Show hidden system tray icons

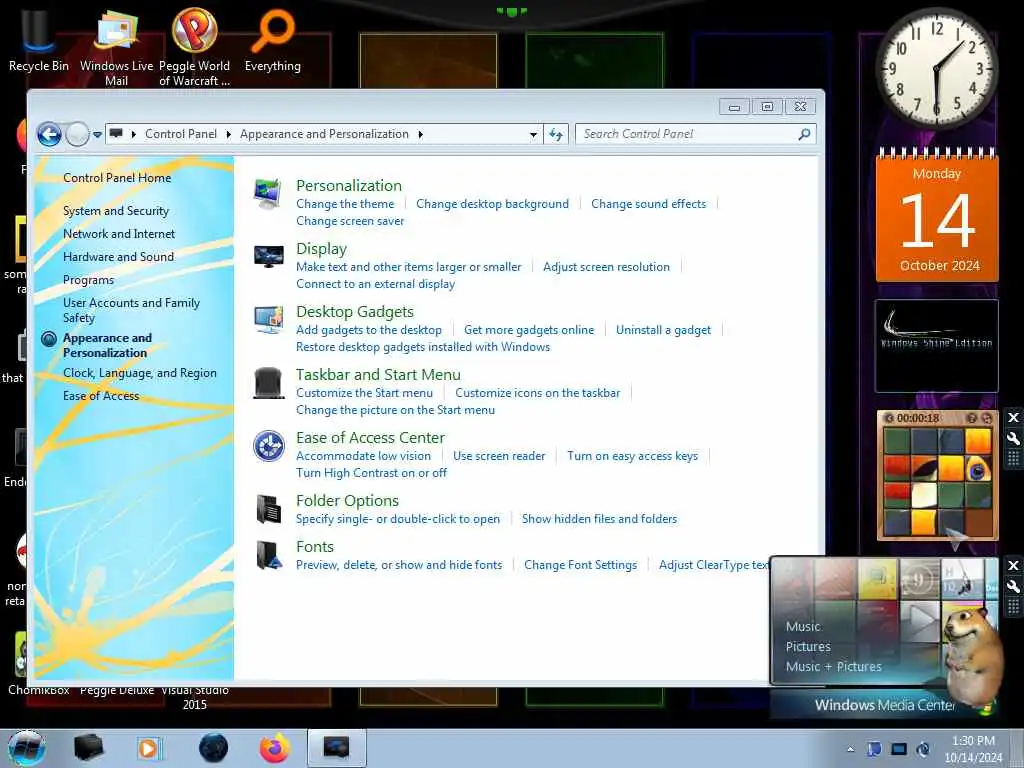pos(850,749)
